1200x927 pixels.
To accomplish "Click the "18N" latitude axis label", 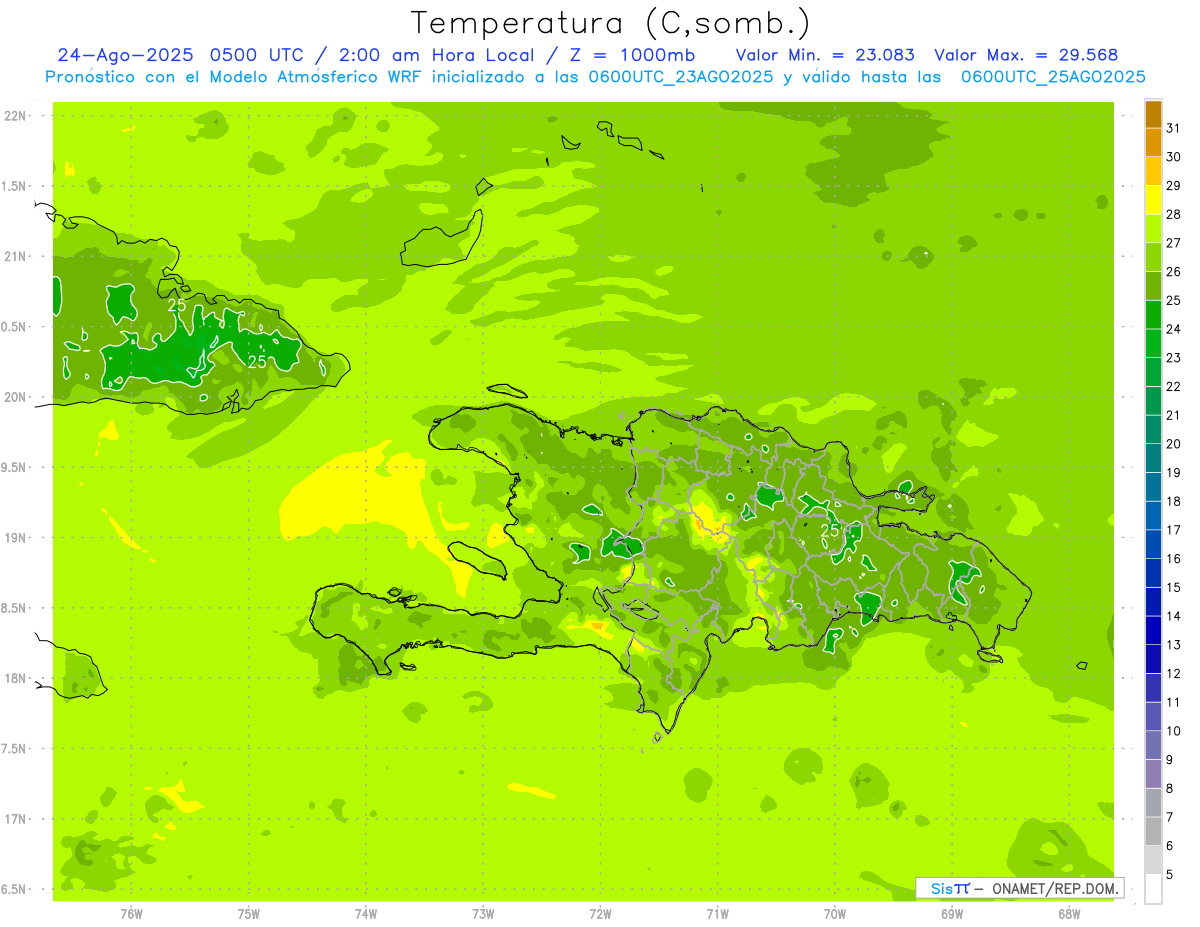I will [x=17, y=679].
